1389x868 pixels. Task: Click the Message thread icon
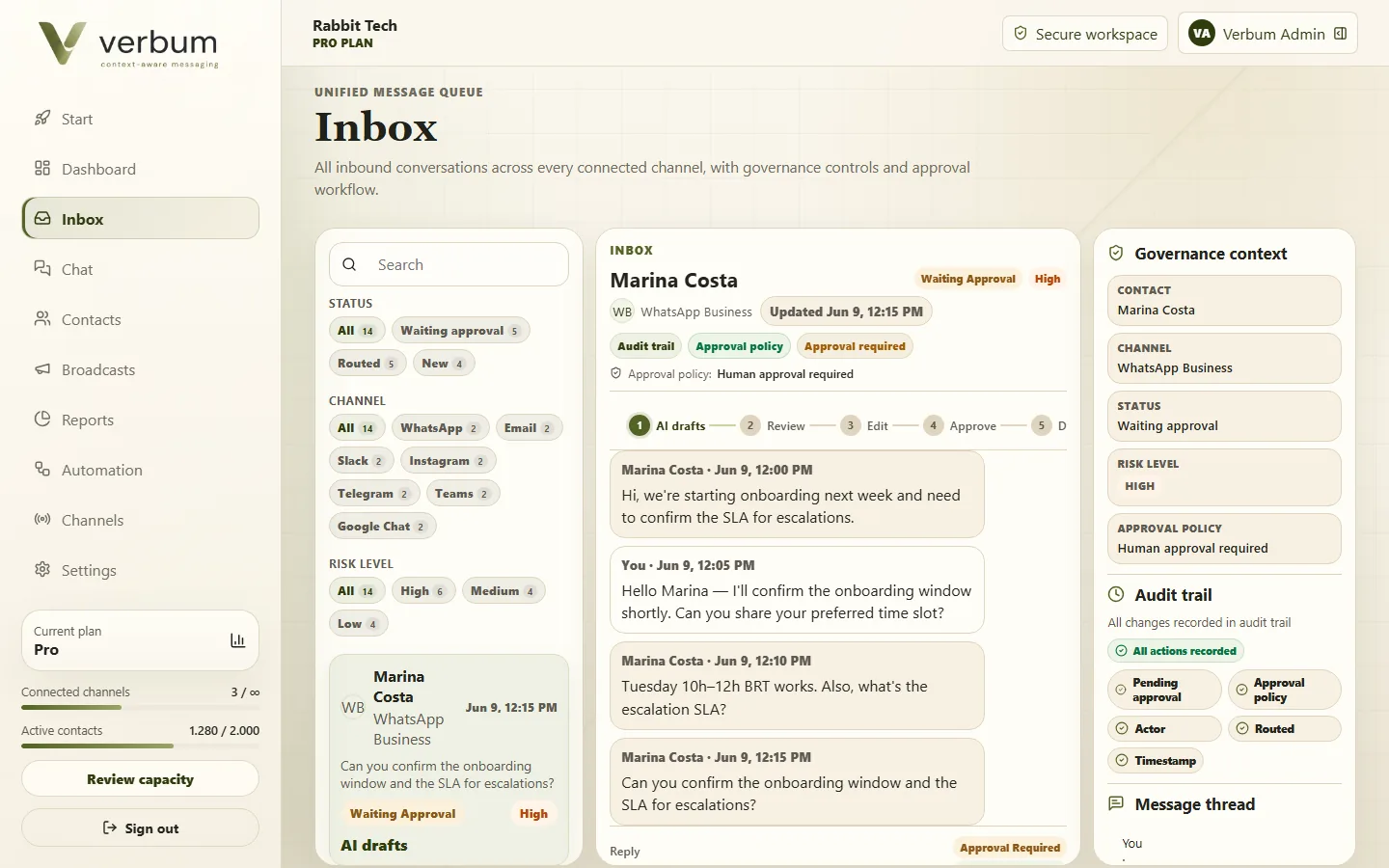(1116, 803)
